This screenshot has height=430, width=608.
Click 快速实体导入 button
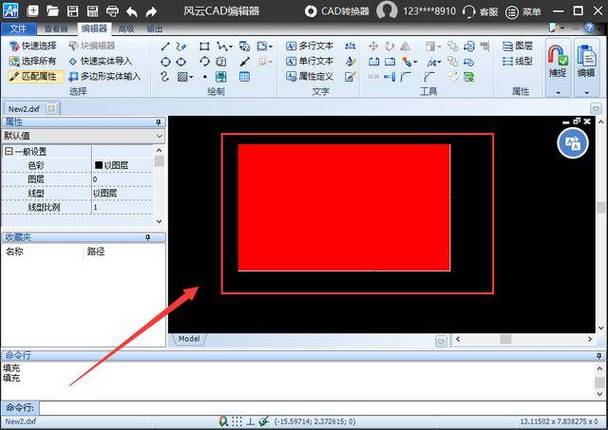point(100,61)
